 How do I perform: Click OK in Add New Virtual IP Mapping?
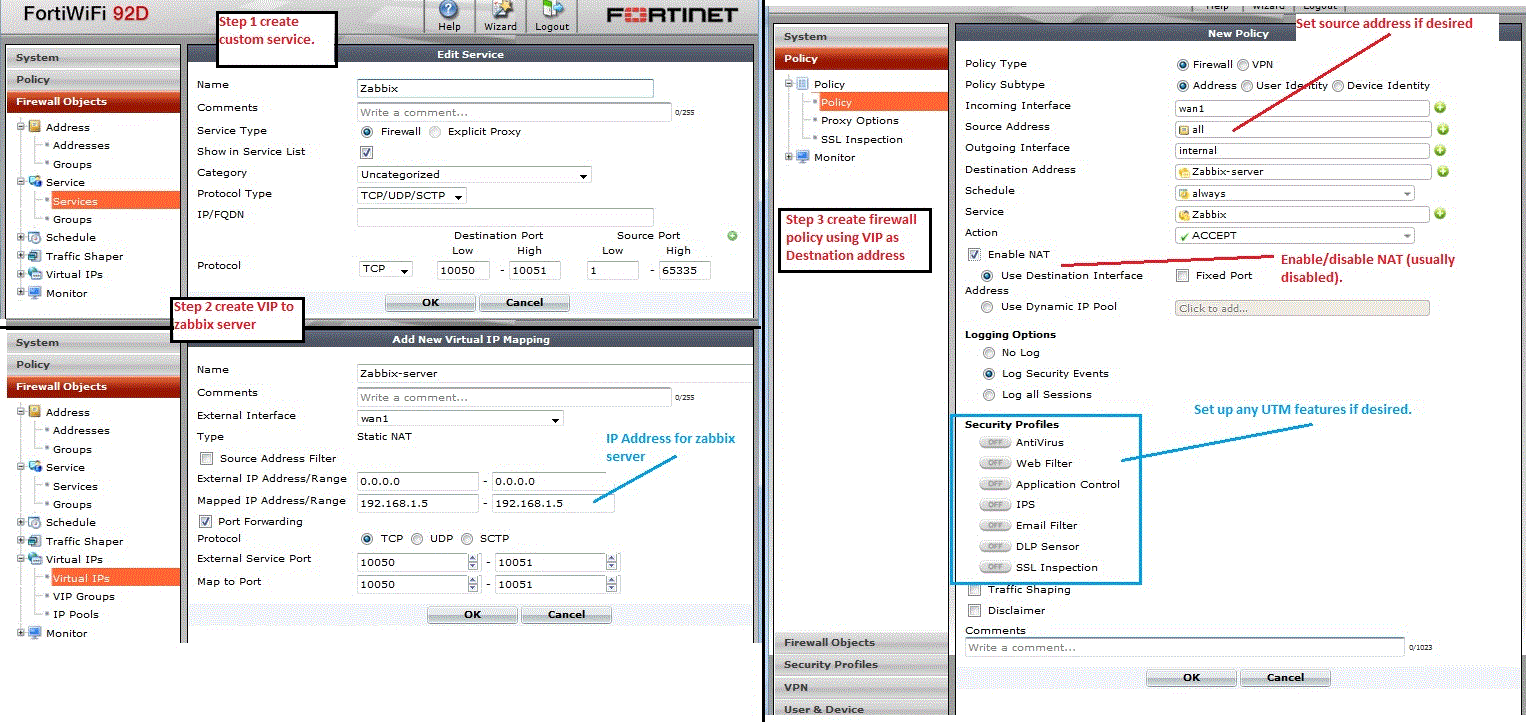[472, 614]
